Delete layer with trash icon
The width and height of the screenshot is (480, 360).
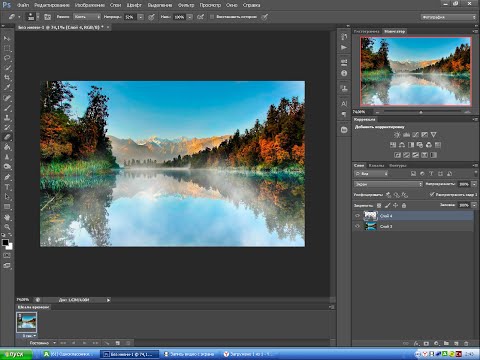[466, 343]
